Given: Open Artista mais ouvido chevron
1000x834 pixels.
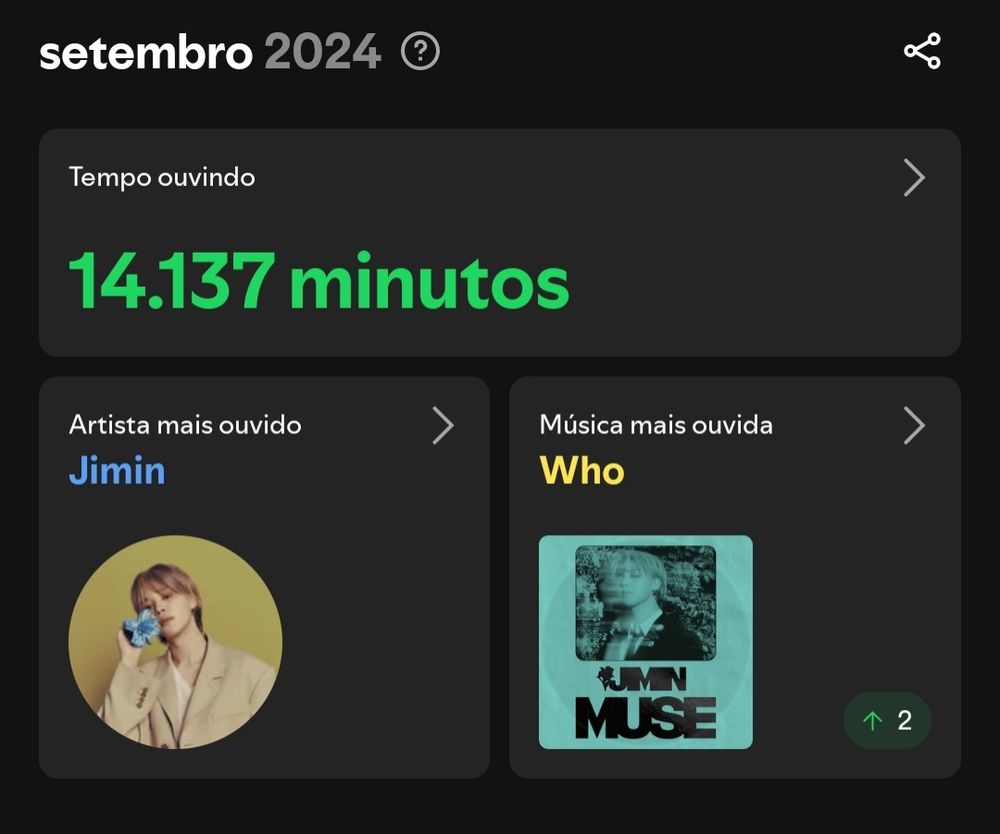Looking at the screenshot, I should coord(443,425).
